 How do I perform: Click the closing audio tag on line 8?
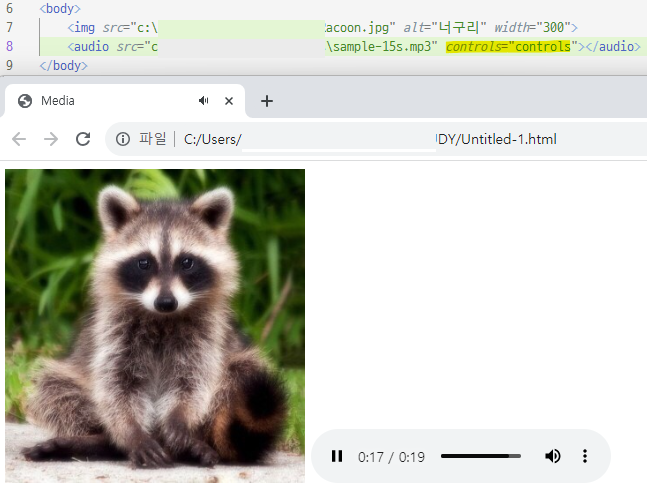(613, 47)
